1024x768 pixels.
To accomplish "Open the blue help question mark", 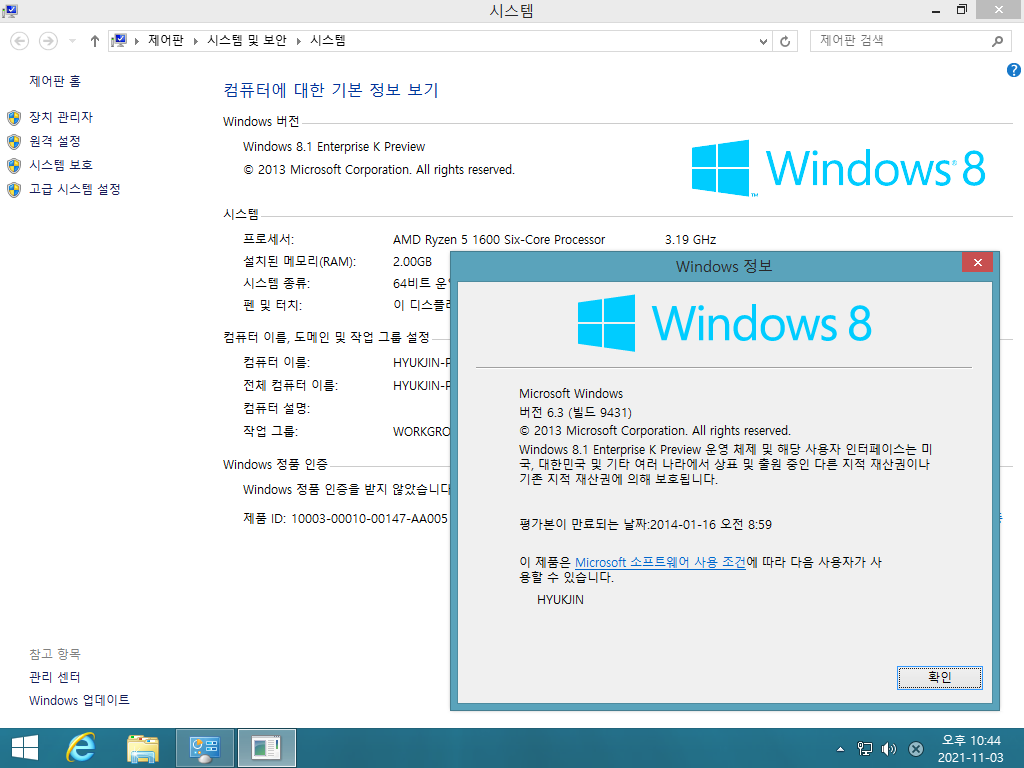I will click(1014, 70).
